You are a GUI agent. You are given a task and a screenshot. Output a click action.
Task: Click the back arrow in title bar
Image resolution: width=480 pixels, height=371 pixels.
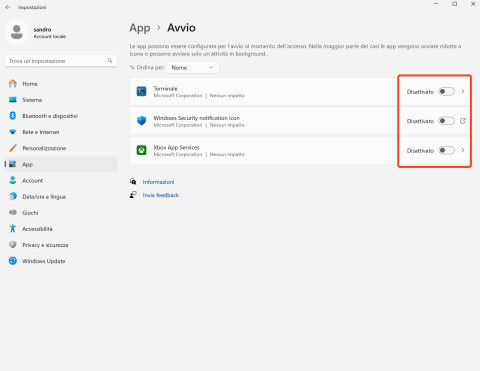pos(8,7)
